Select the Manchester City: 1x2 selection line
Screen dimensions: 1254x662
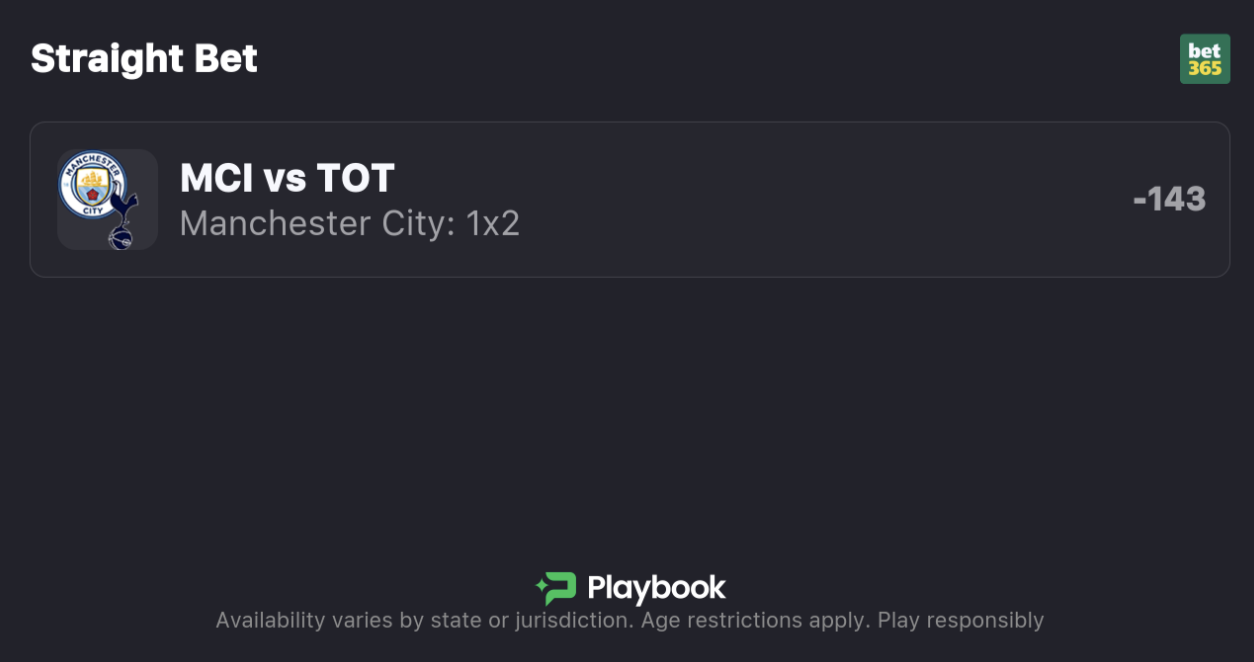(x=349, y=223)
